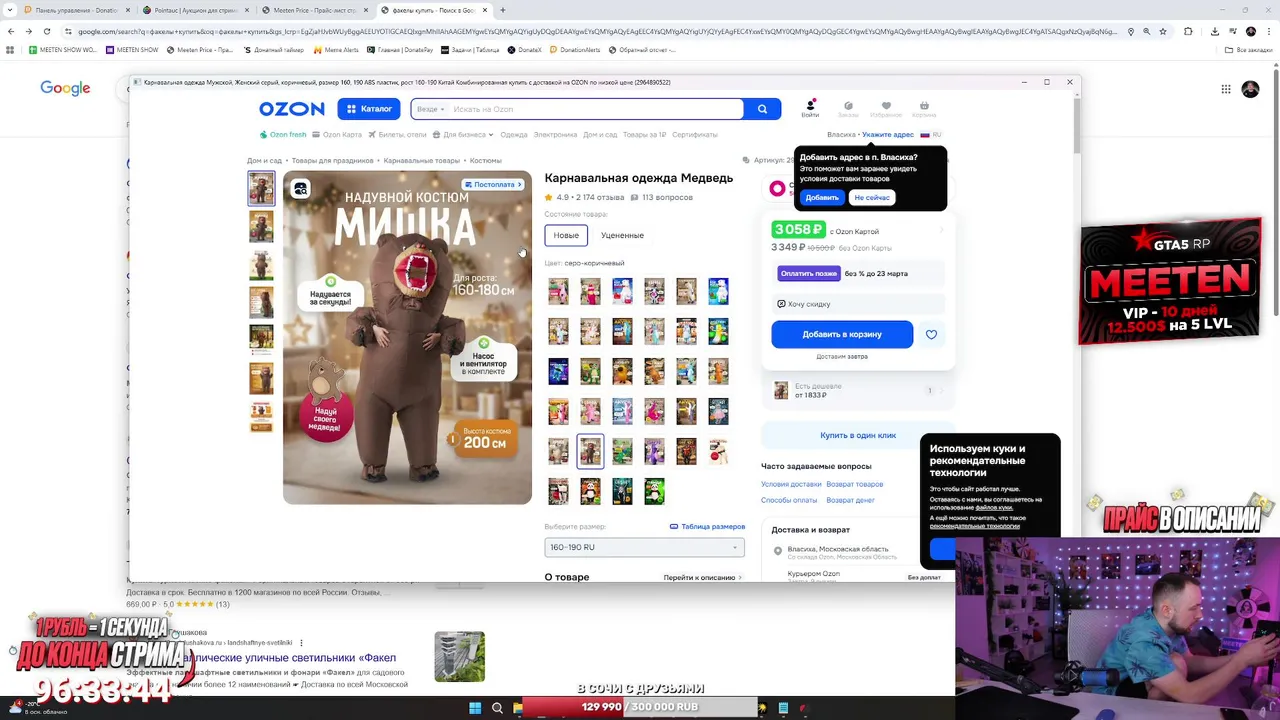Select the second product gallery thumbnail
Screen dimensions: 1280x720
(261, 226)
